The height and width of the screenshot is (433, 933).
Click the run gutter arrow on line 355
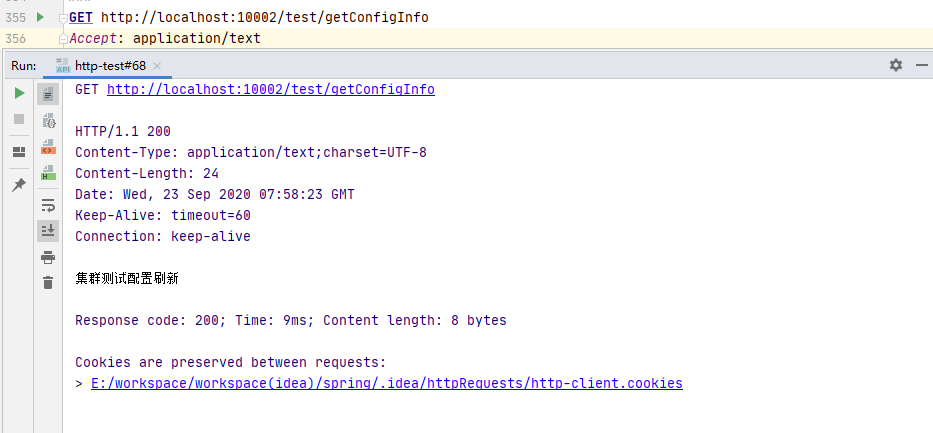click(39, 17)
